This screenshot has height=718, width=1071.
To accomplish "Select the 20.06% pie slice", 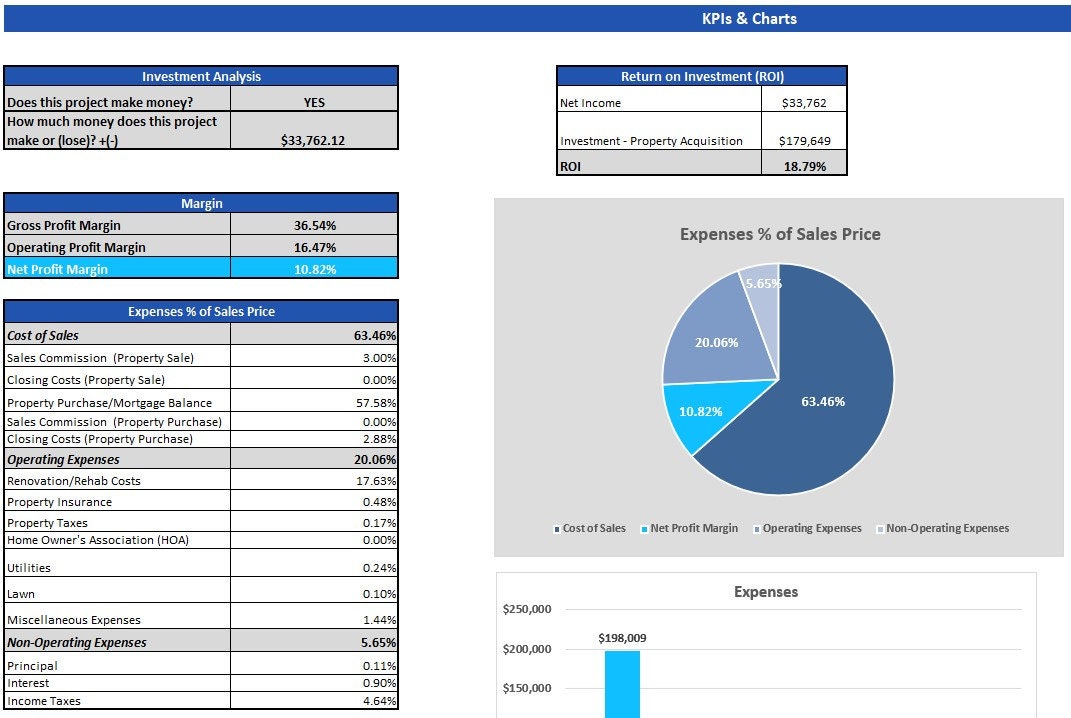I will [716, 340].
